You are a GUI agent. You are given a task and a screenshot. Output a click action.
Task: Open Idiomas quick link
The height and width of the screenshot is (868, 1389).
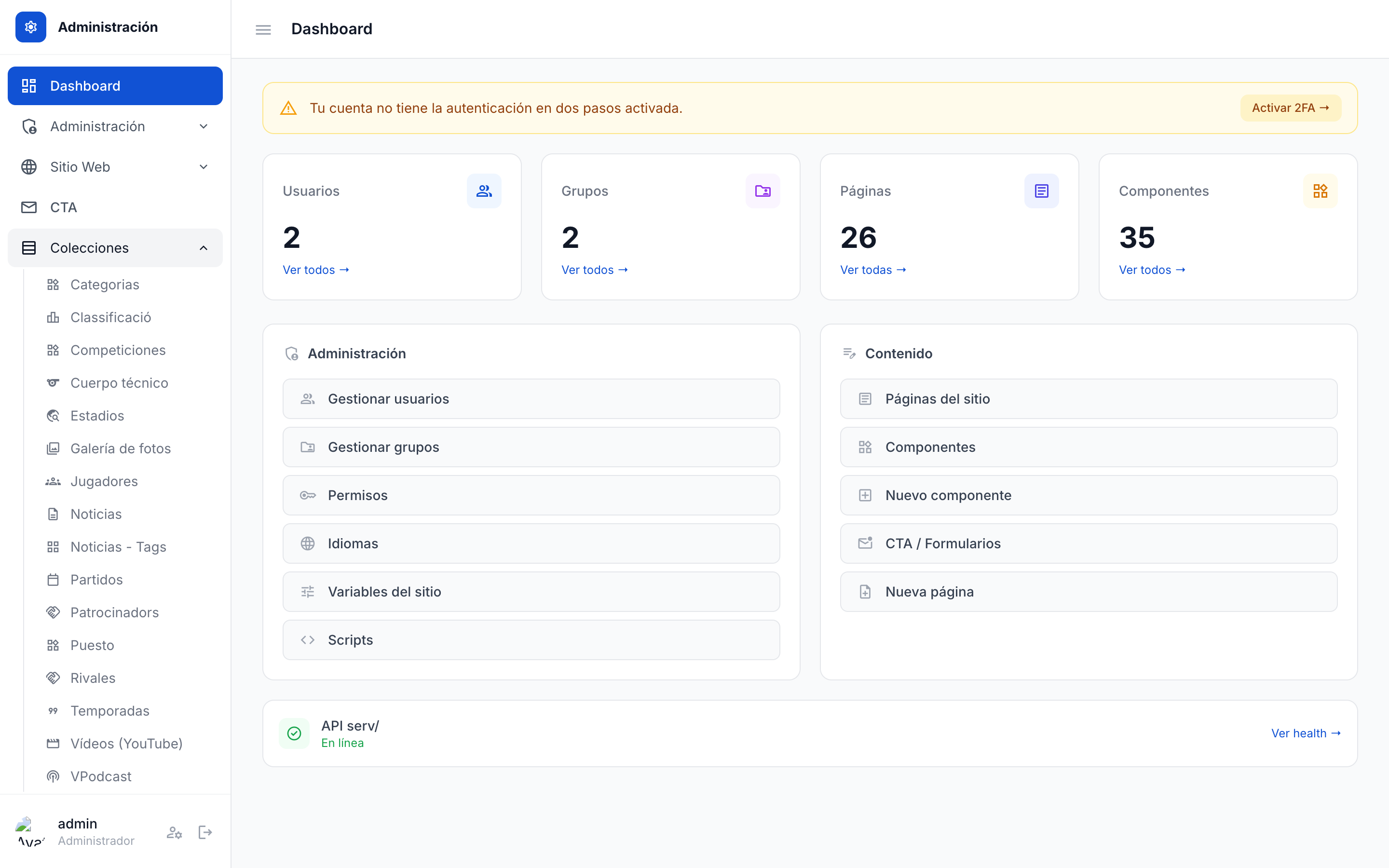[531, 543]
